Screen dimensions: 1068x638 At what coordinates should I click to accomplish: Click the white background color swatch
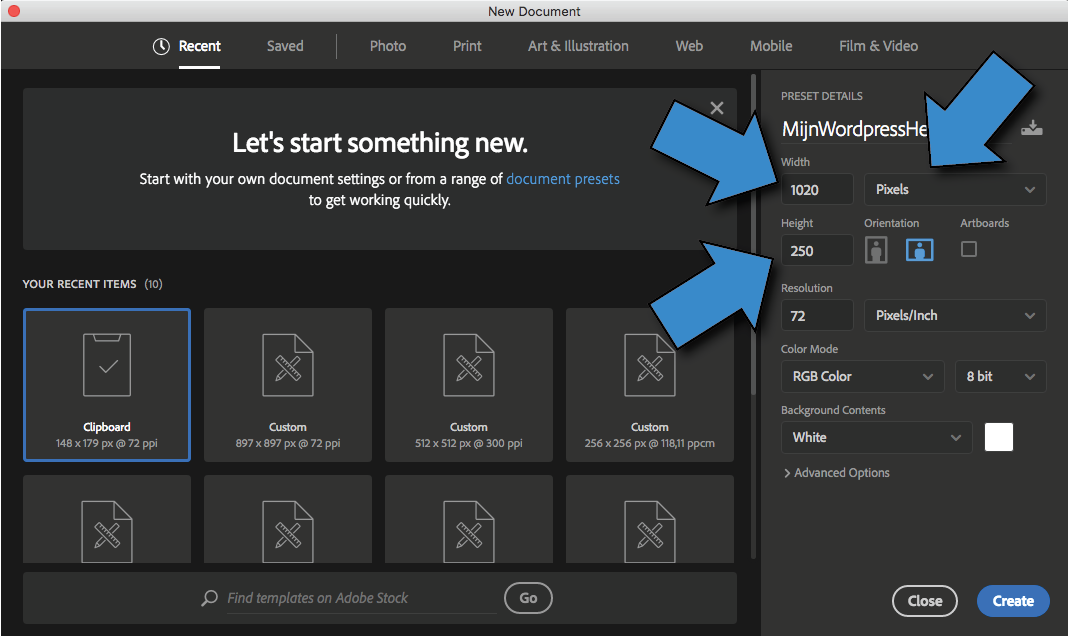coord(998,437)
